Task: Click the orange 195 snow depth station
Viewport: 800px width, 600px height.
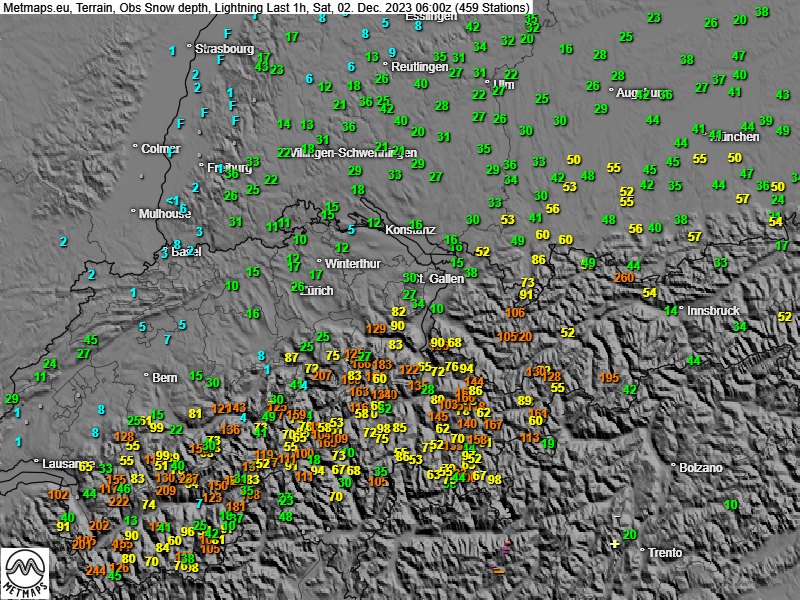Action: click(x=609, y=377)
